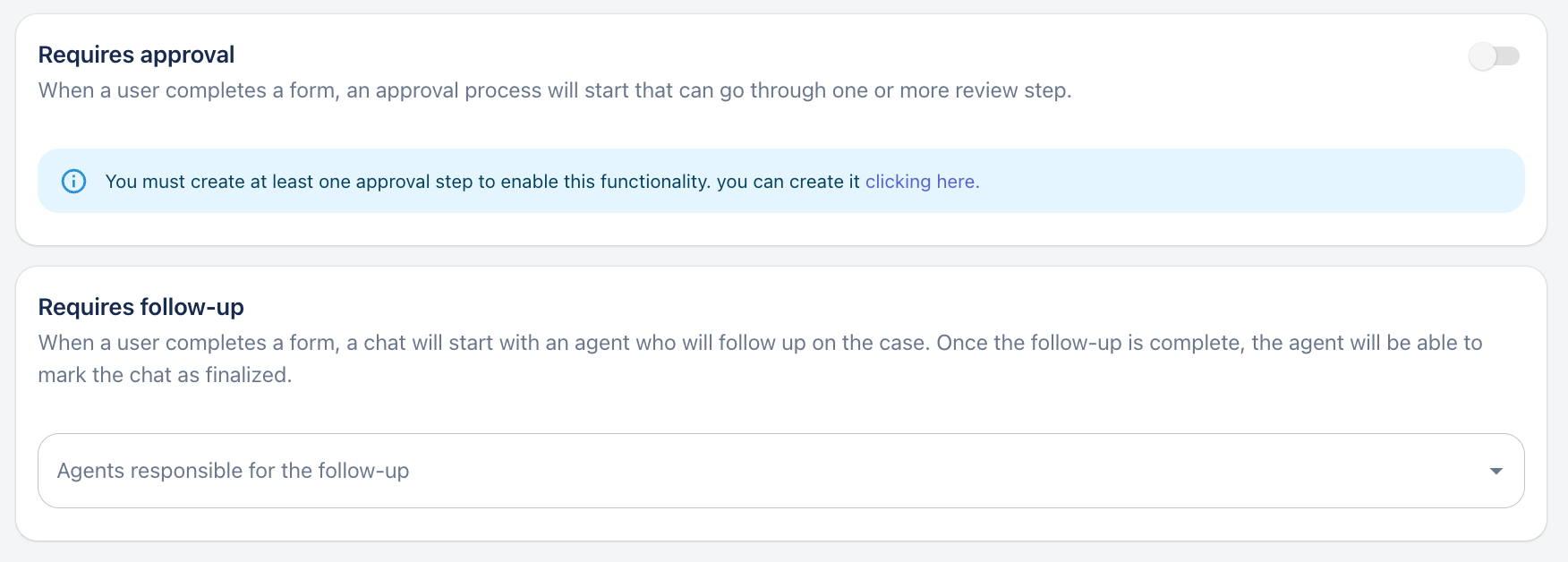Screen dimensions: 1568x562
Task: Click "mark the chat as finalized." text line
Action: coord(165,375)
